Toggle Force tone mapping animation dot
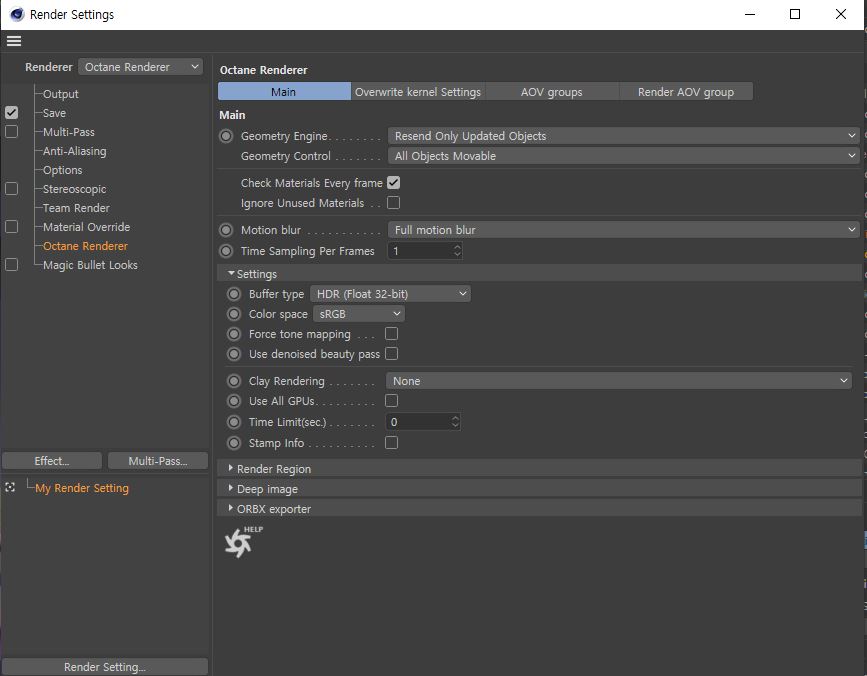 (x=234, y=334)
